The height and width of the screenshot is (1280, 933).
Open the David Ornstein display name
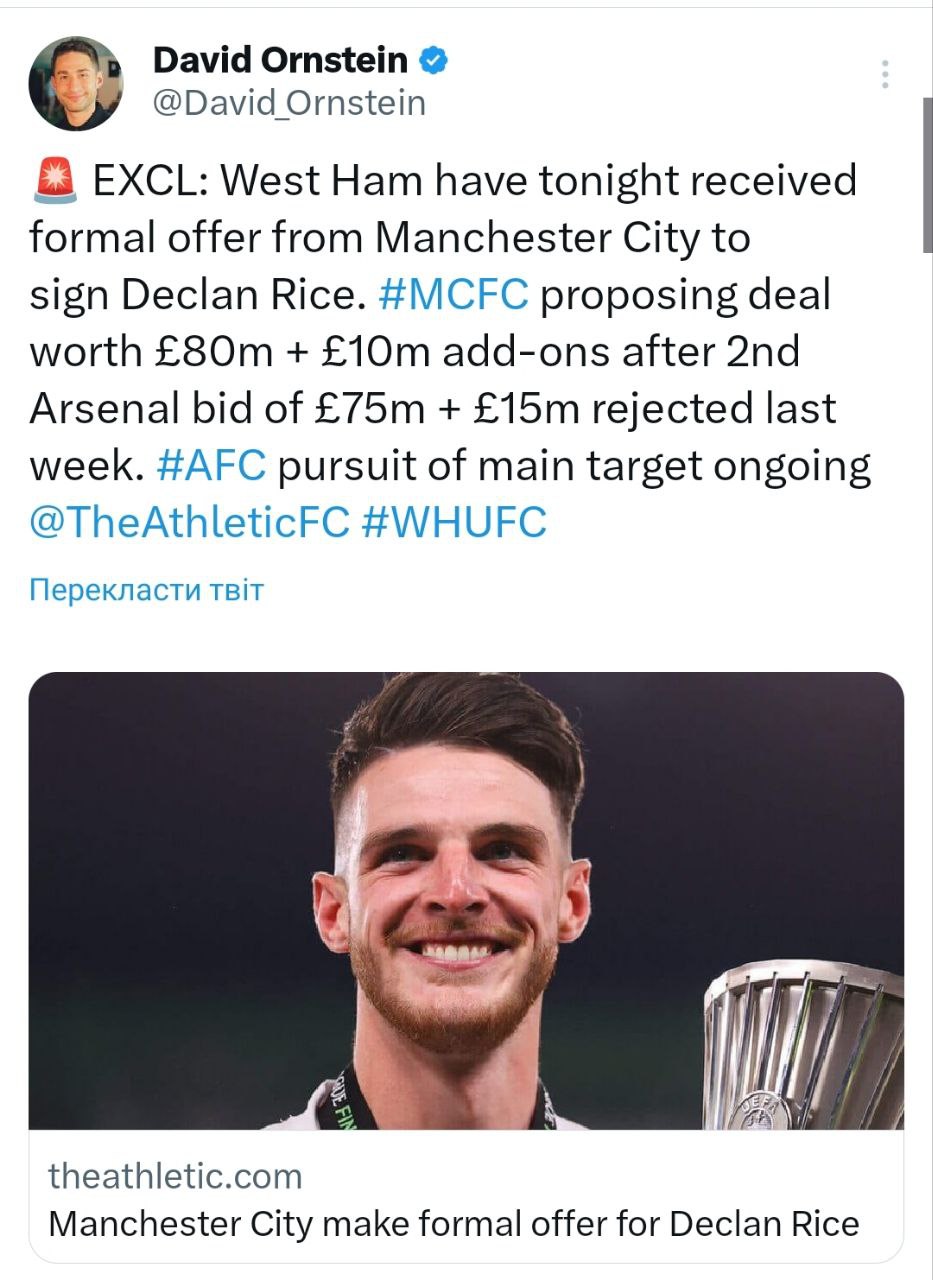(x=280, y=61)
